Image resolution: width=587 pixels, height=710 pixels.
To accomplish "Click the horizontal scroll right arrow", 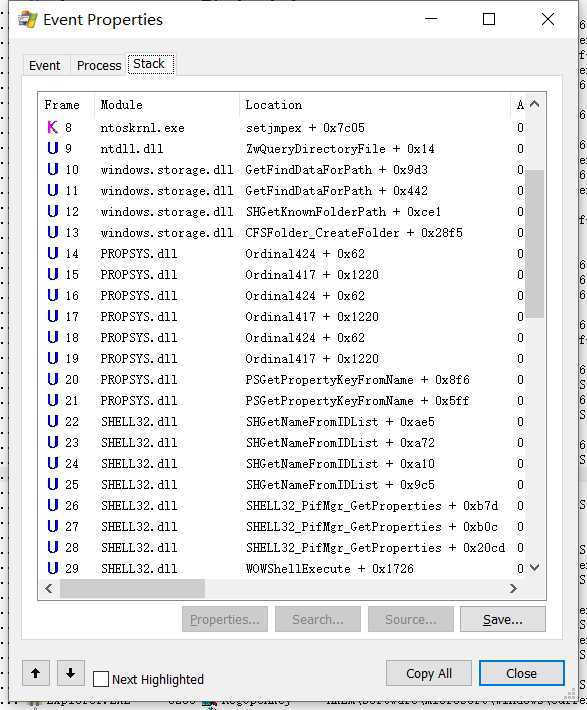I will point(513,588).
